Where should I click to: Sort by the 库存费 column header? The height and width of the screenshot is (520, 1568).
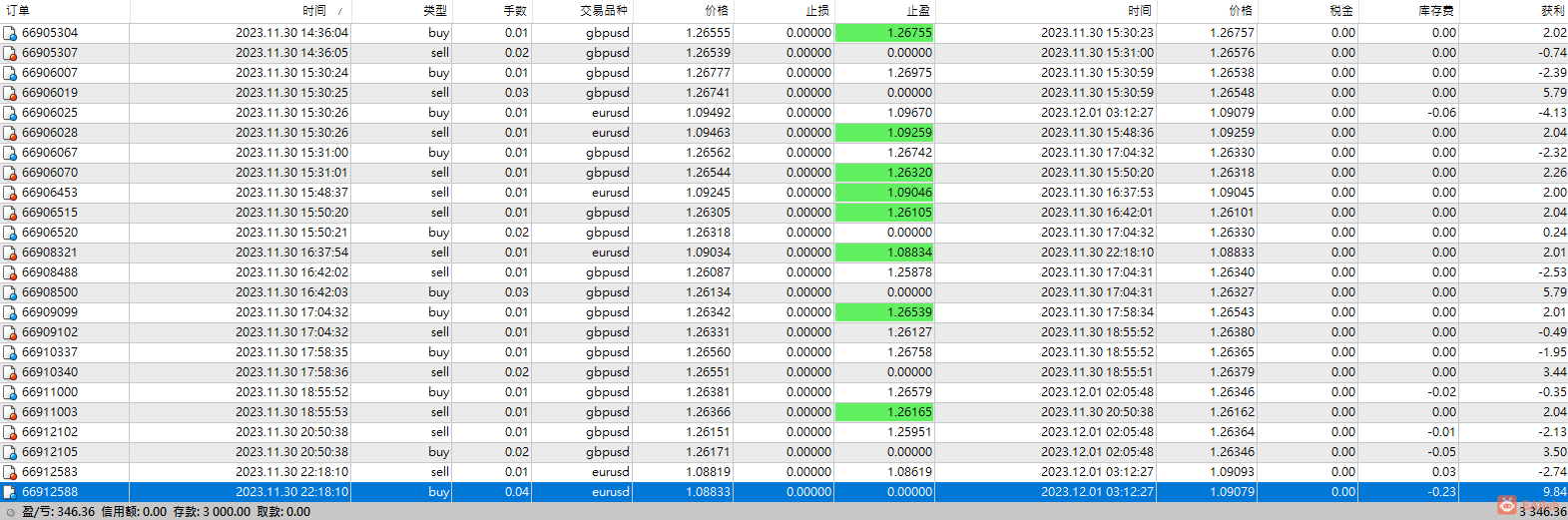tap(1408, 10)
